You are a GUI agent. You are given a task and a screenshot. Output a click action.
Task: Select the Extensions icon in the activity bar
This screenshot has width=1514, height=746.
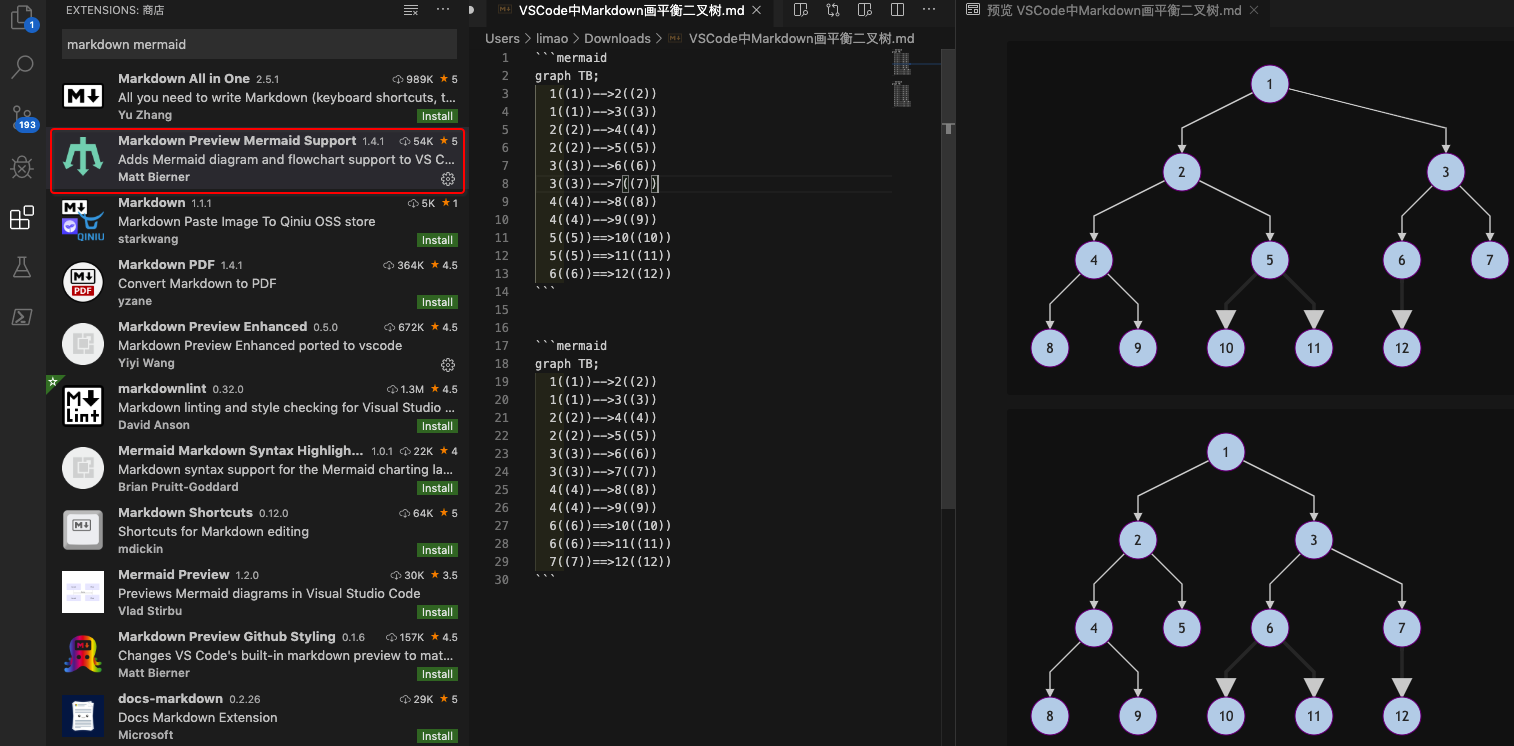[x=22, y=217]
